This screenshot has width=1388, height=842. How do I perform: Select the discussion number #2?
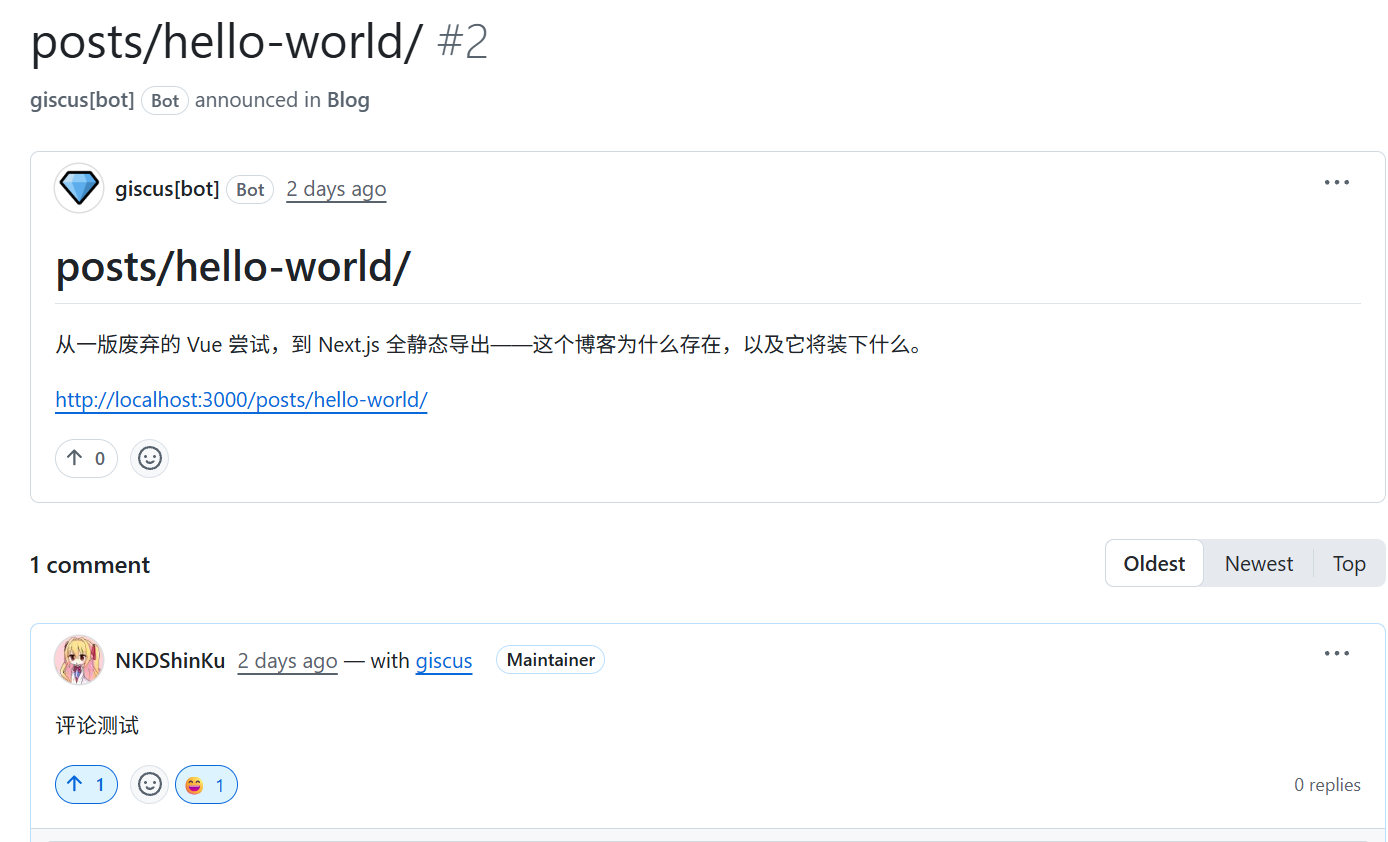(x=463, y=42)
